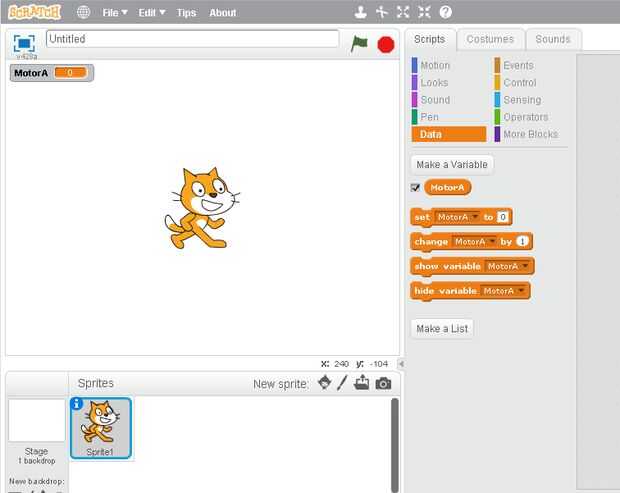Take new sprite from camera
Screen dimensions: 620x493
(383, 383)
